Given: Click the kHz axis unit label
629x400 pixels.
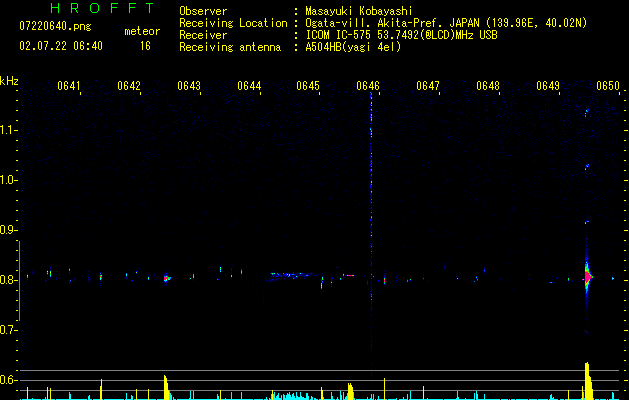Looking at the screenshot, I should (x=9, y=81).
